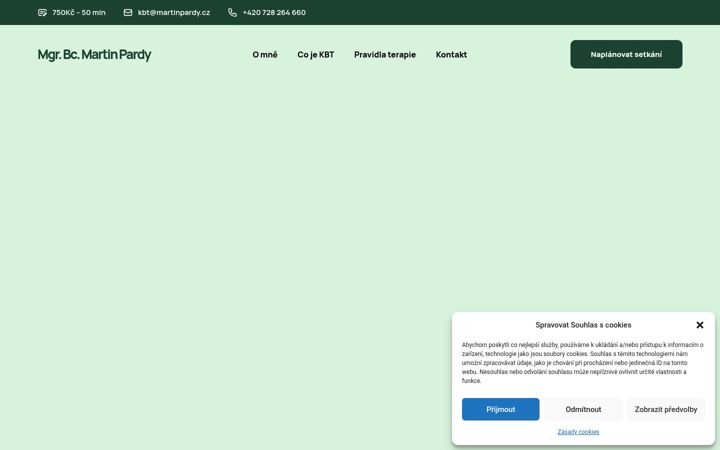Click the Naplánovat setkání button
This screenshot has width=720, height=450.
(x=626, y=54)
